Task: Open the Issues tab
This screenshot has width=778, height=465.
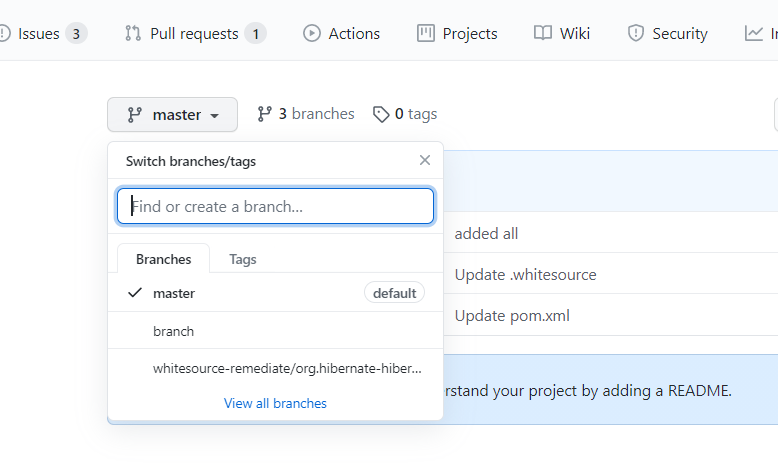Action: pyautogui.click(x=39, y=33)
